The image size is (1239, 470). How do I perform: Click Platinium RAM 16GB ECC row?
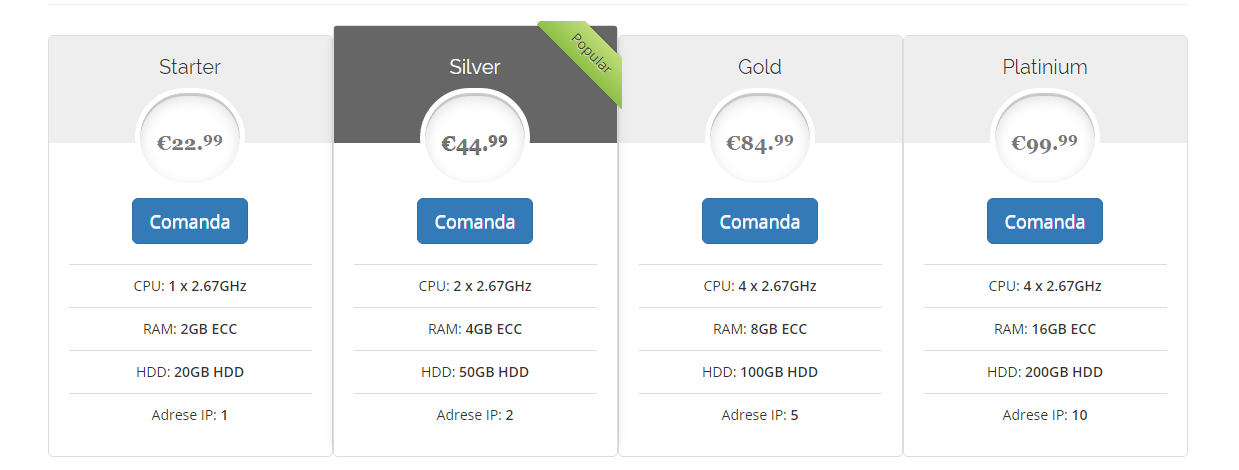tap(1045, 329)
